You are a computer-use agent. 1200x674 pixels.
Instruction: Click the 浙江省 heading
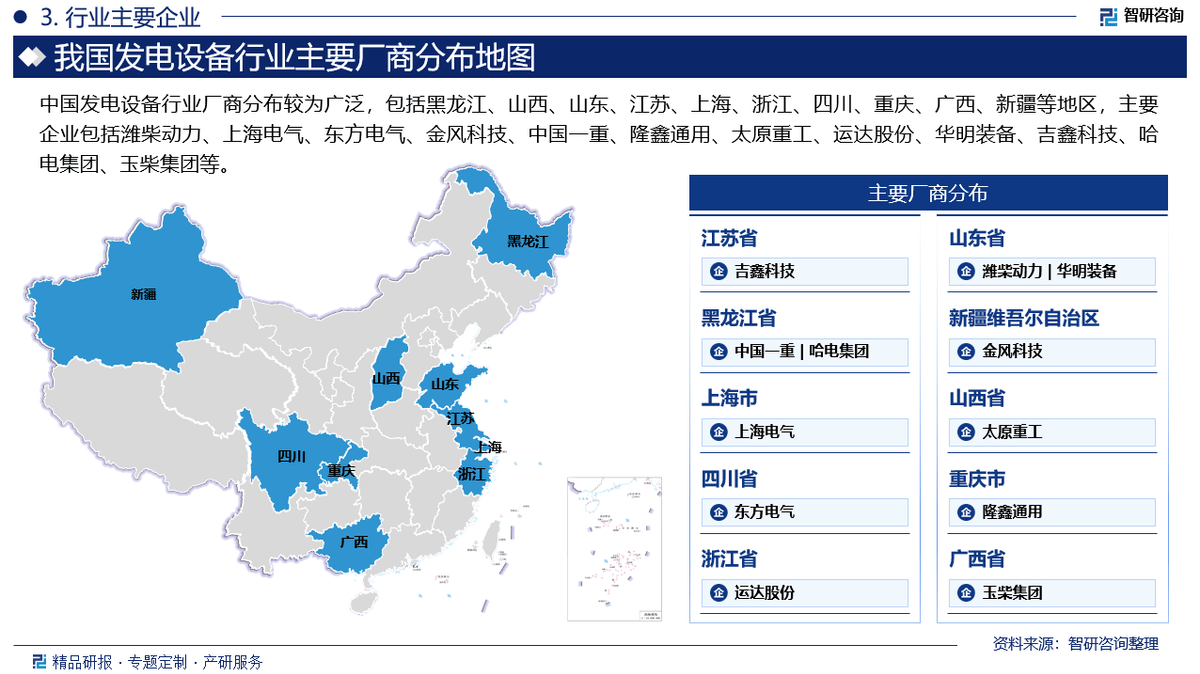click(729, 559)
